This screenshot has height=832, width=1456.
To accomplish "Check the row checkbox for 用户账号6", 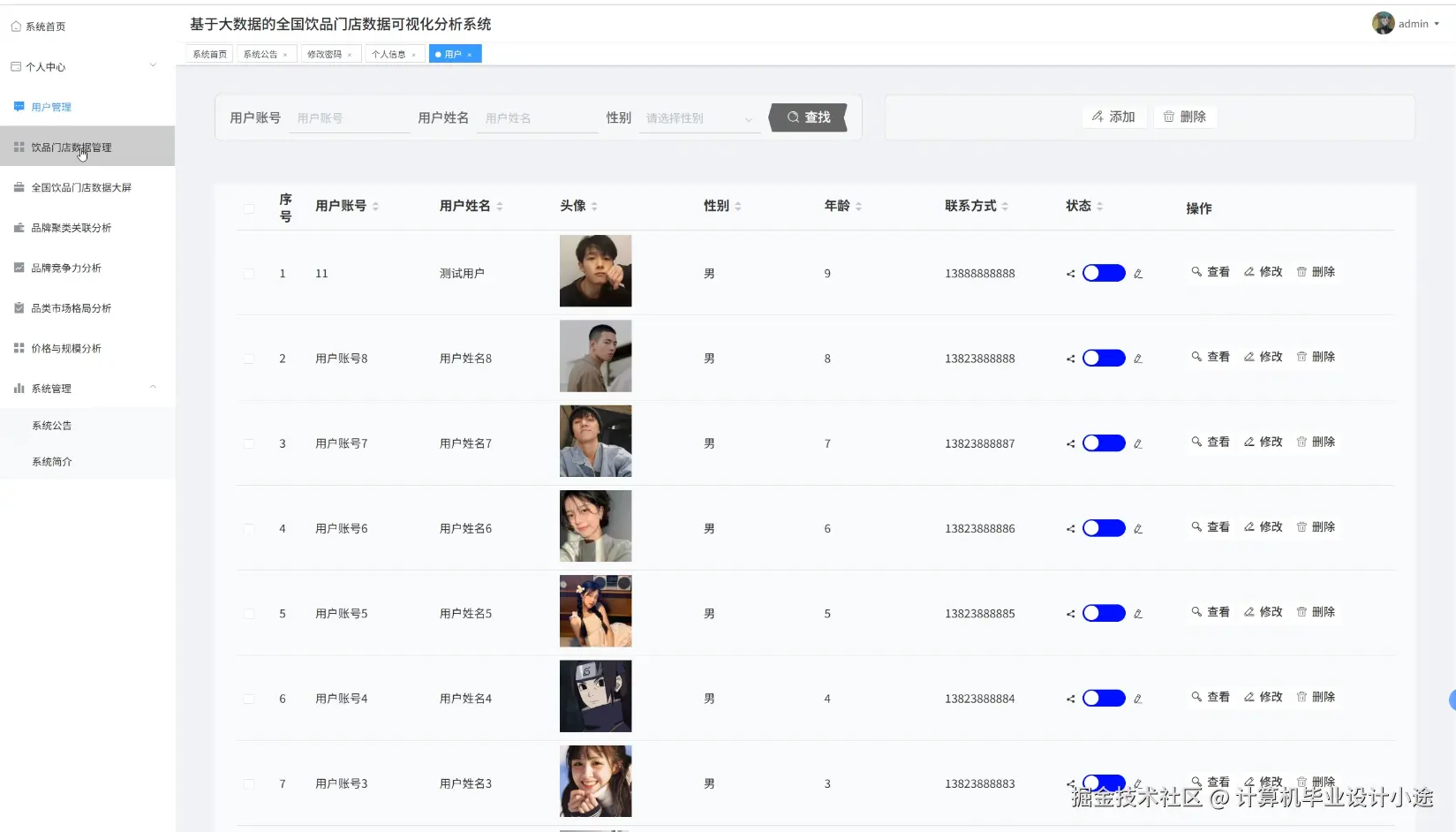I will pyautogui.click(x=248, y=529).
